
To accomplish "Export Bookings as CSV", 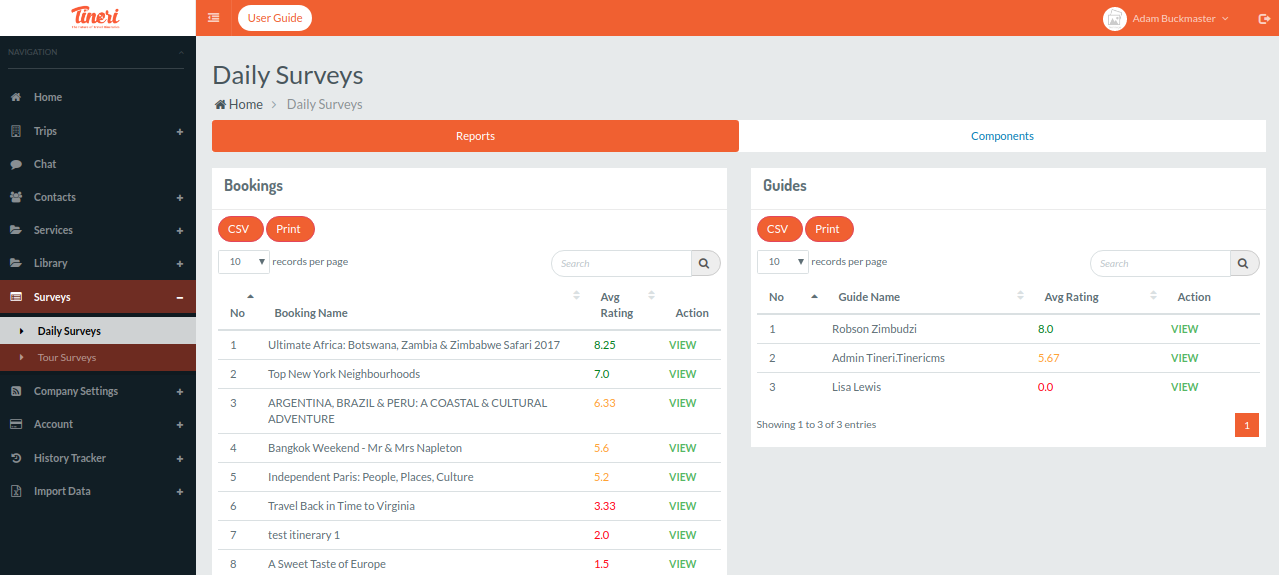I will [x=240, y=229].
